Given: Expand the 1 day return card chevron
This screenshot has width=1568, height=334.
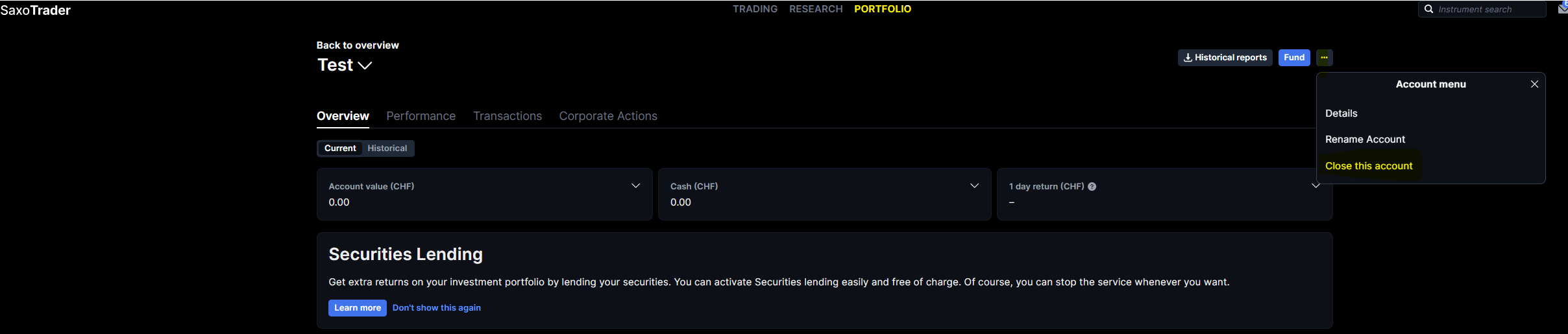Looking at the screenshot, I should pyautogui.click(x=1316, y=186).
